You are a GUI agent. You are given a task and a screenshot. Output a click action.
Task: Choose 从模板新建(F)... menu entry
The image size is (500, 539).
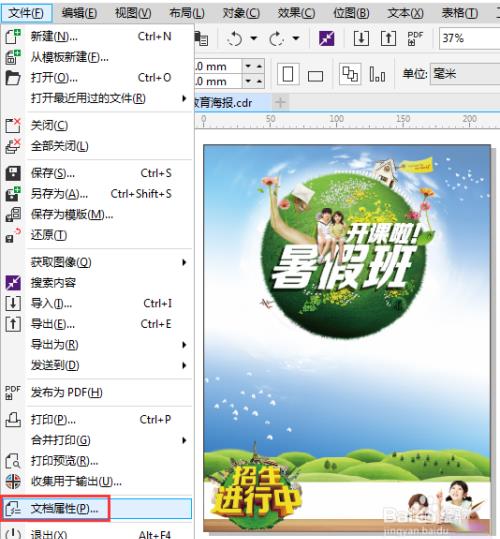[x=97, y=57]
